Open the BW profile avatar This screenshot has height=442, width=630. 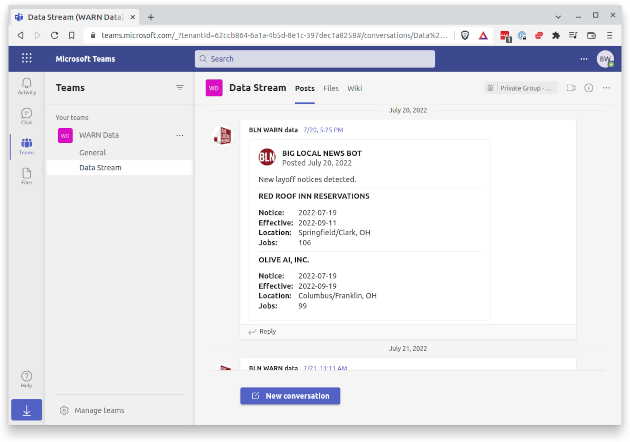click(x=605, y=59)
